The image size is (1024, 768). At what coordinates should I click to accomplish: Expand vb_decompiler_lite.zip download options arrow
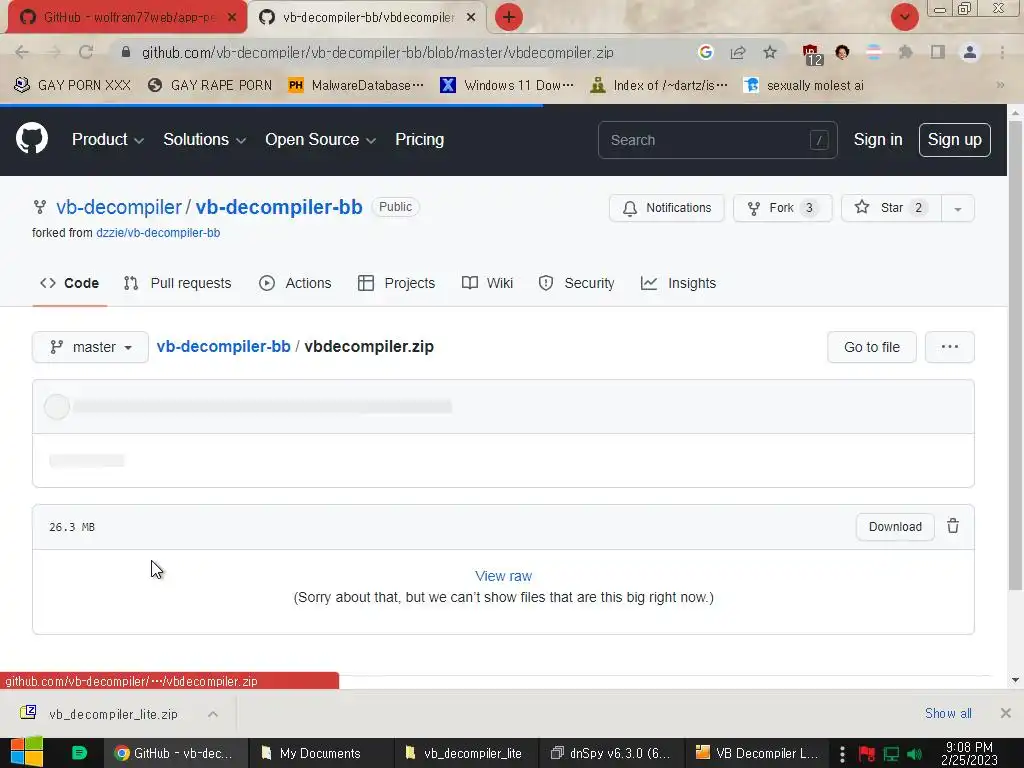tap(213, 714)
